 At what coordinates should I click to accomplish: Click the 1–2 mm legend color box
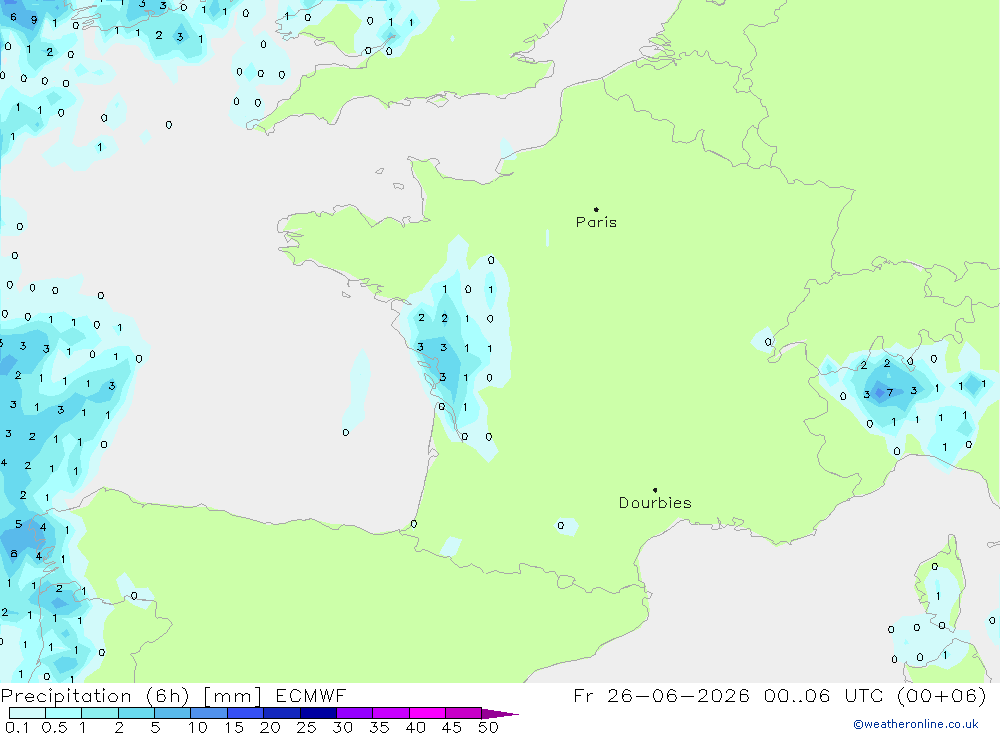click(99, 713)
